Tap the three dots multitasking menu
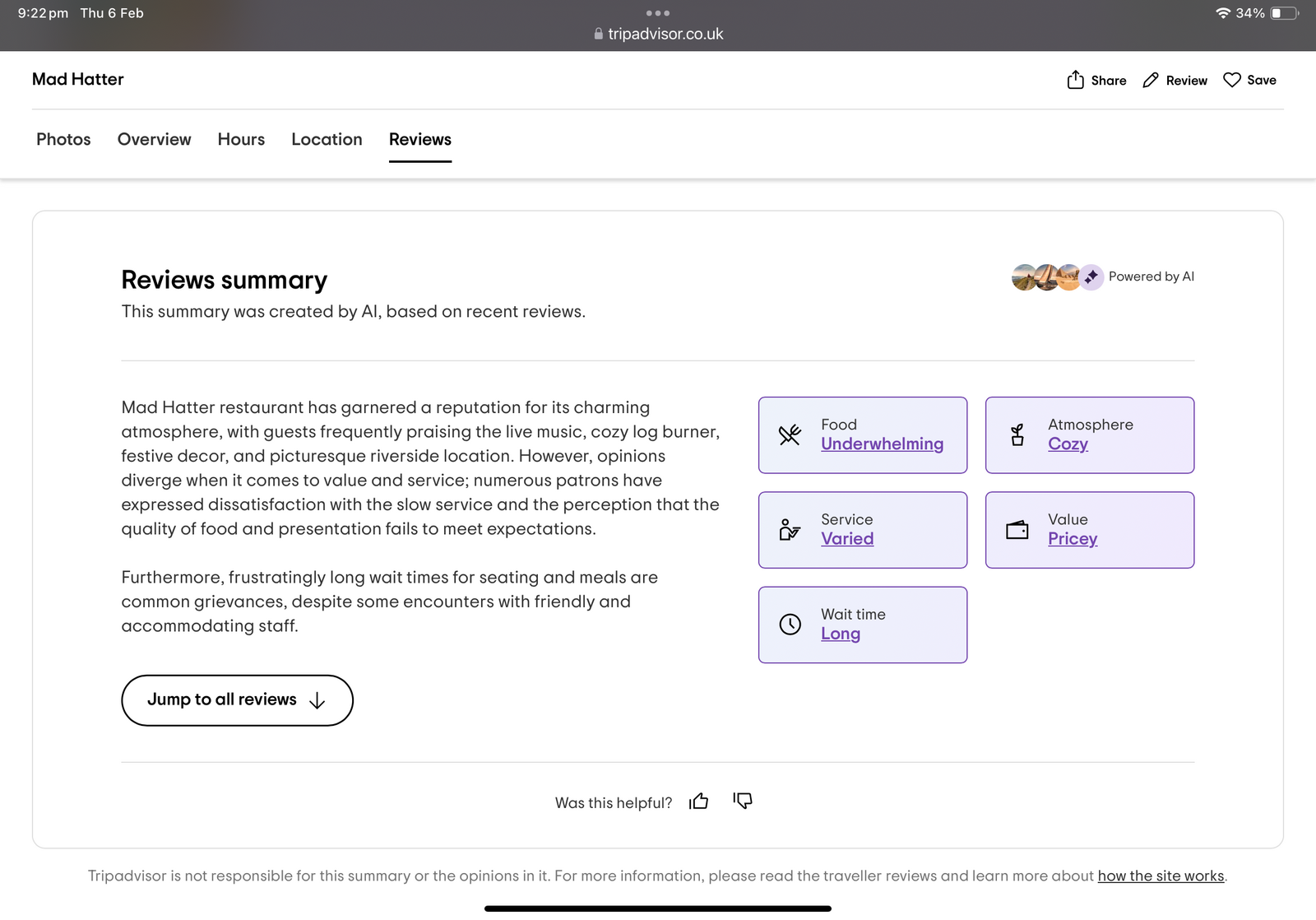The image size is (1316, 920). (x=658, y=13)
